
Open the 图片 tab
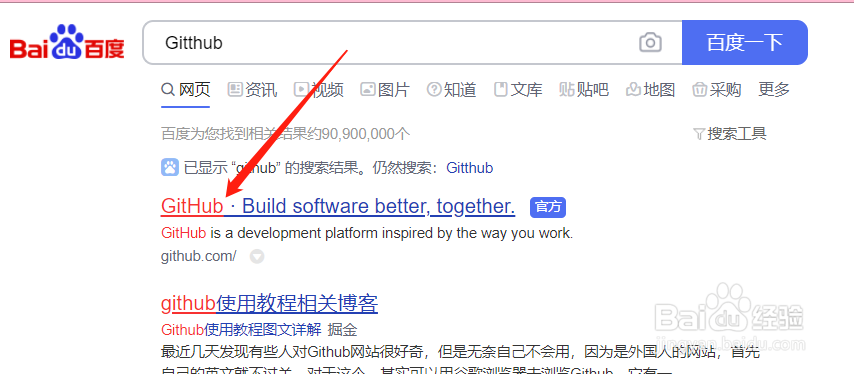click(385, 90)
